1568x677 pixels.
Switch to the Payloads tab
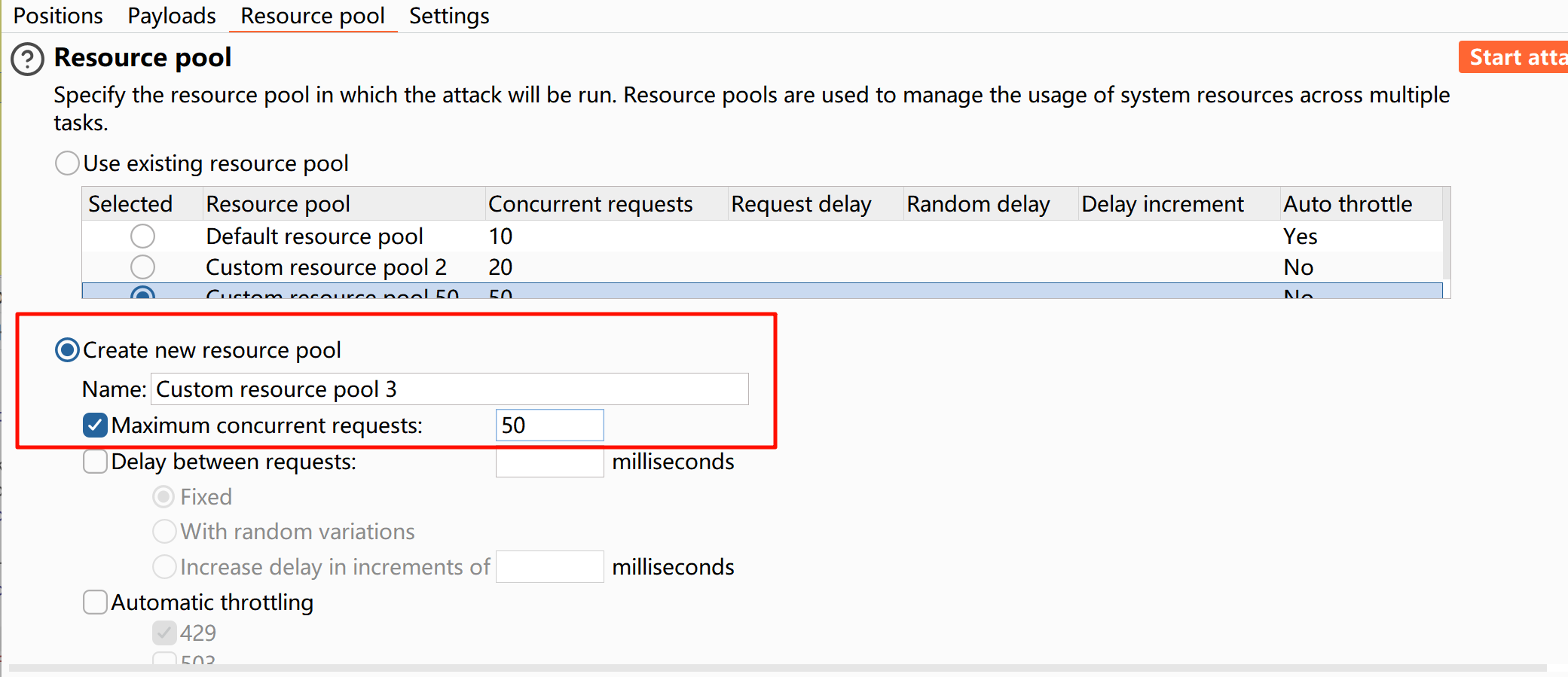(172, 16)
